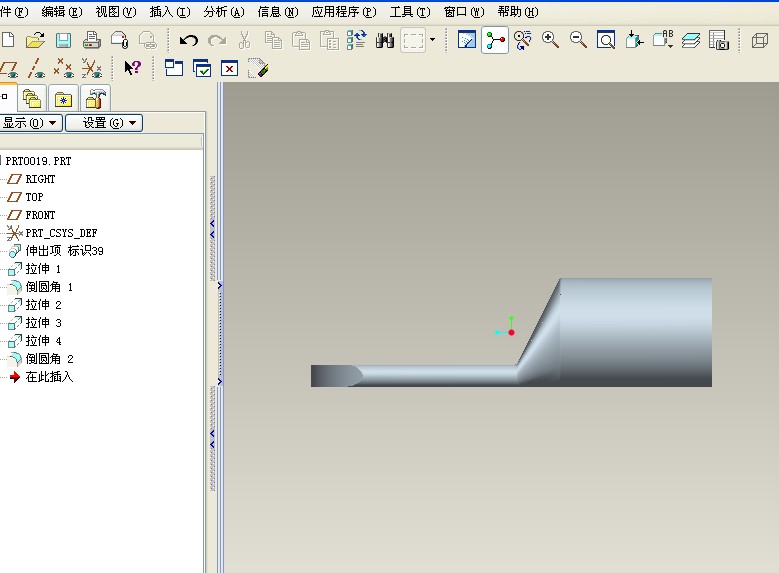Select PRT0019.PRT root in model tree
The width and height of the screenshot is (779, 573).
(x=38, y=161)
